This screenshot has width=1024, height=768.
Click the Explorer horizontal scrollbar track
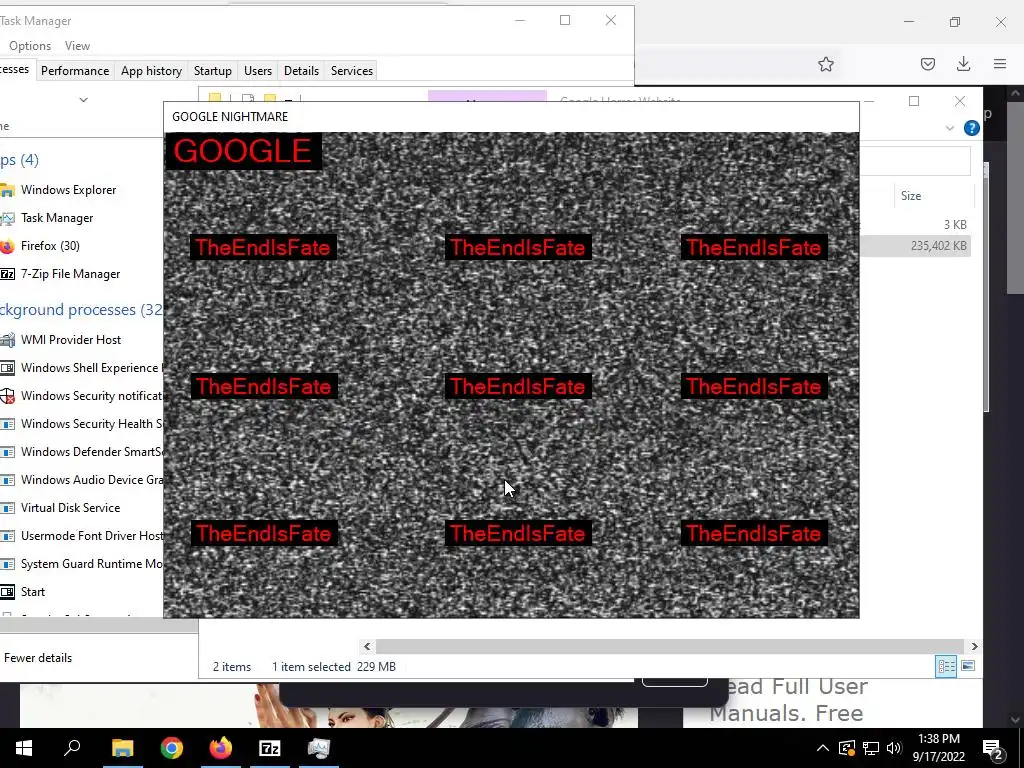[x=670, y=647]
